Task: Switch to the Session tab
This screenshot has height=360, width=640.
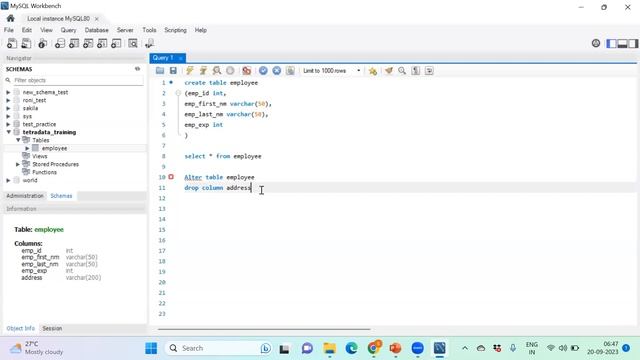Action: click(52, 328)
